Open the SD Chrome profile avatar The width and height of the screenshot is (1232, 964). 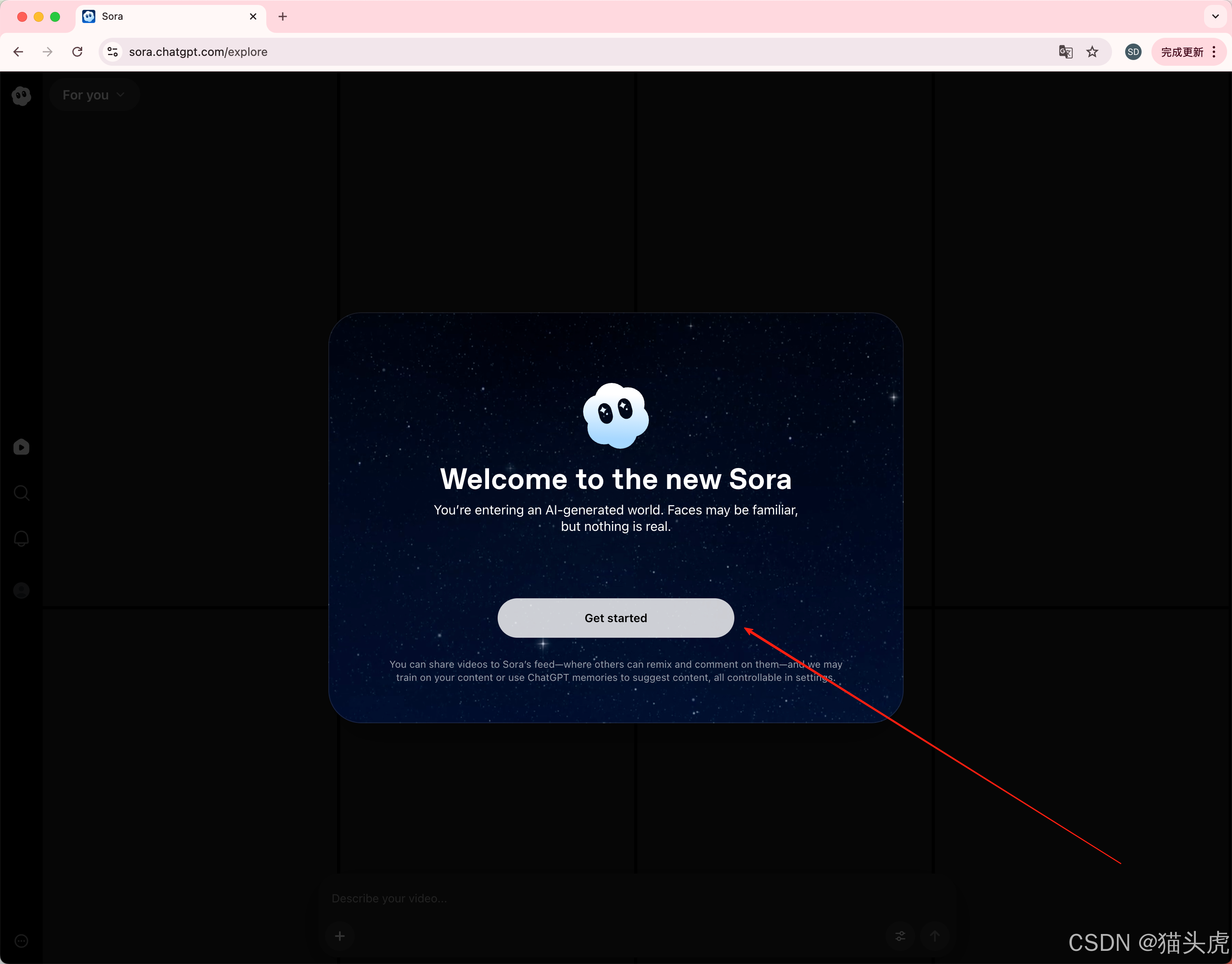tap(1133, 52)
